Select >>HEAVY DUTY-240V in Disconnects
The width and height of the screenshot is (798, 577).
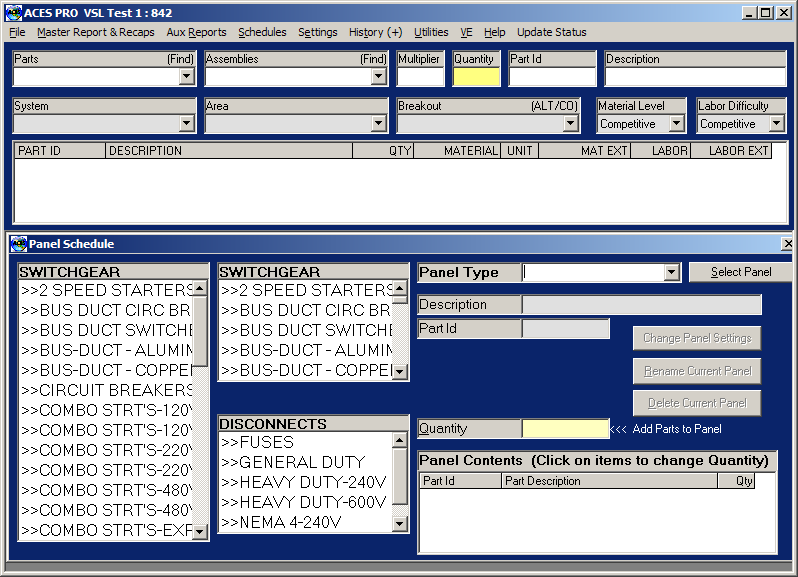[x=306, y=482]
